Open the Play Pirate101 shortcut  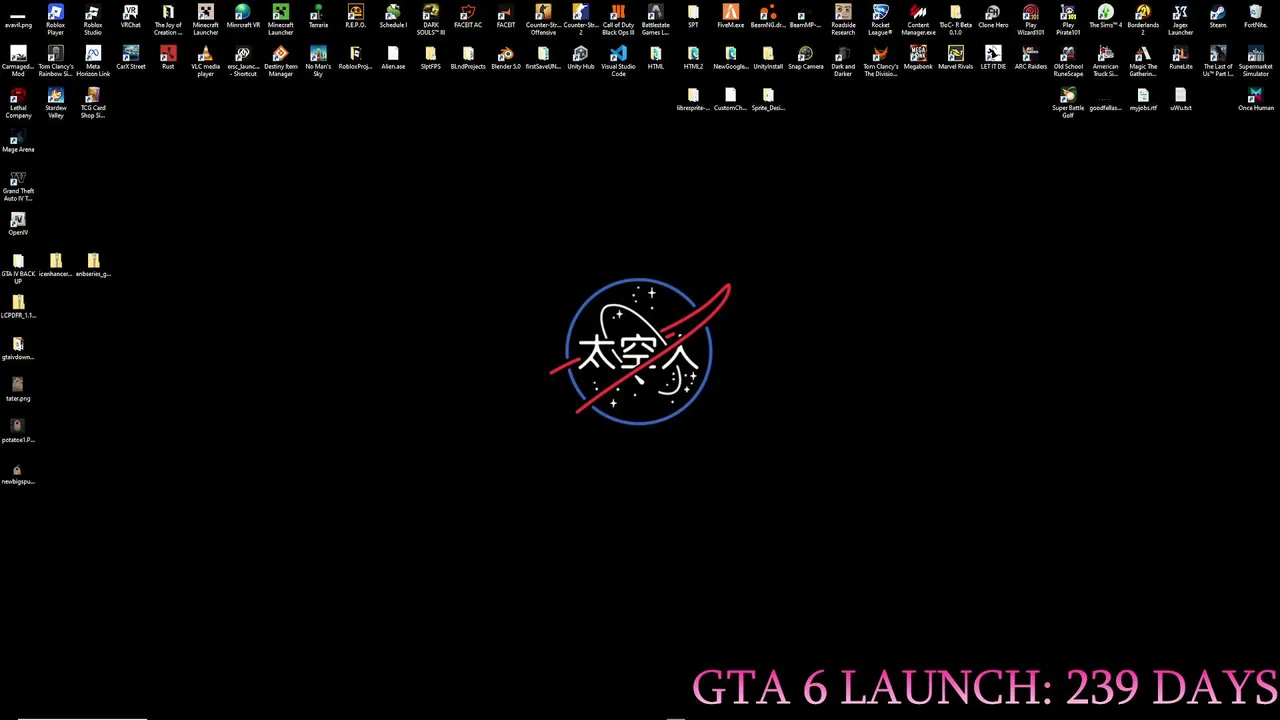point(1068,19)
